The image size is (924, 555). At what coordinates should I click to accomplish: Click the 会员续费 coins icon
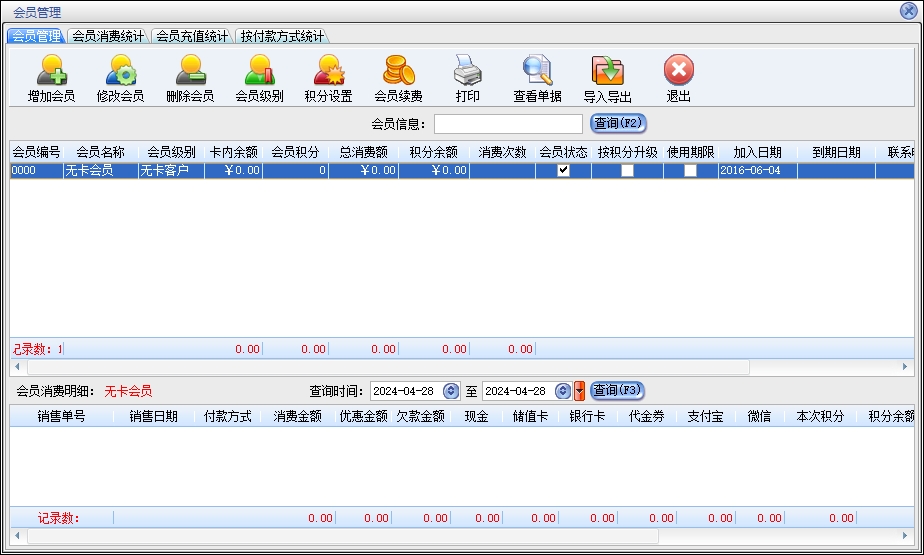398,72
